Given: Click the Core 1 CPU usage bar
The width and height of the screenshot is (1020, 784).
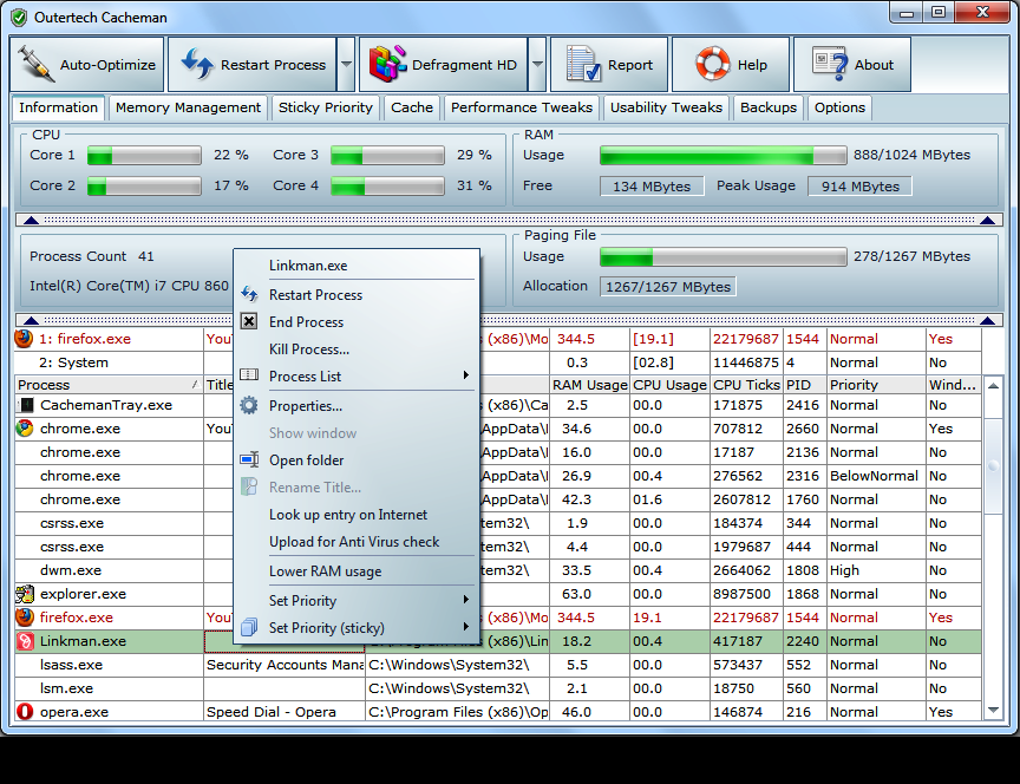Looking at the screenshot, I should coord(144,155).
